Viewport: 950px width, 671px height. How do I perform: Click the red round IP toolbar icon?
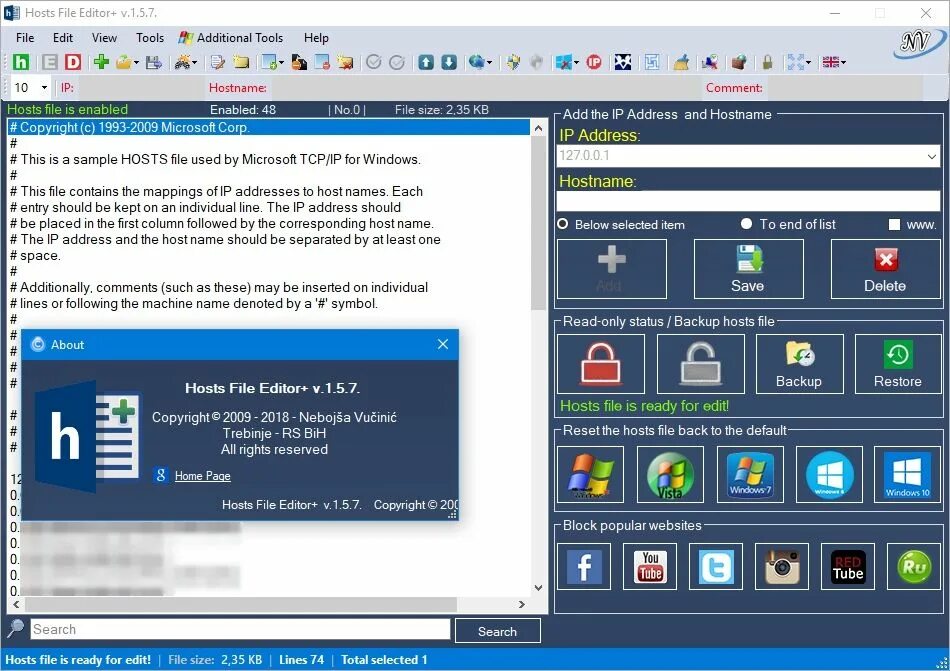click(594, 62)
